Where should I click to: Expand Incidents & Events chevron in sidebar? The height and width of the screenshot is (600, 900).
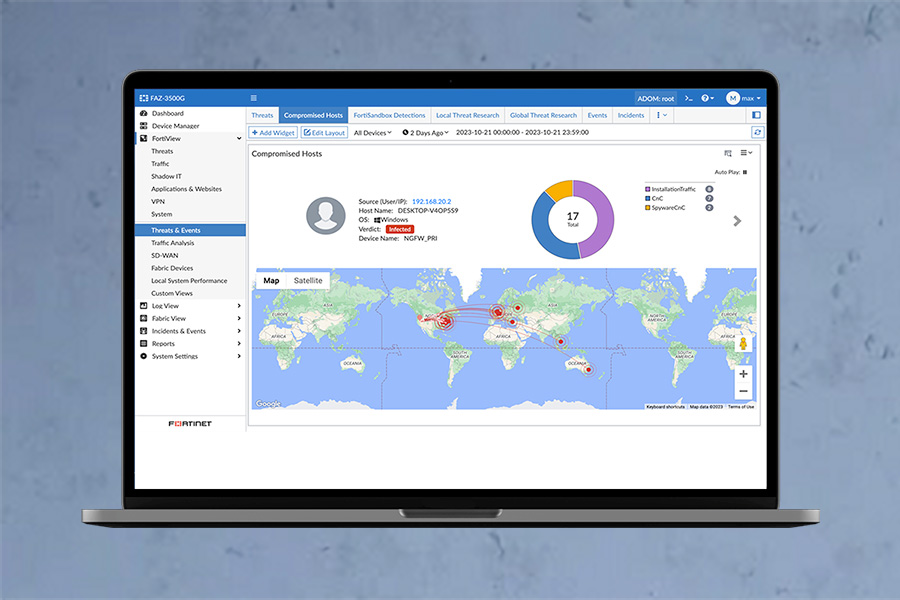(x=239, y=331)
